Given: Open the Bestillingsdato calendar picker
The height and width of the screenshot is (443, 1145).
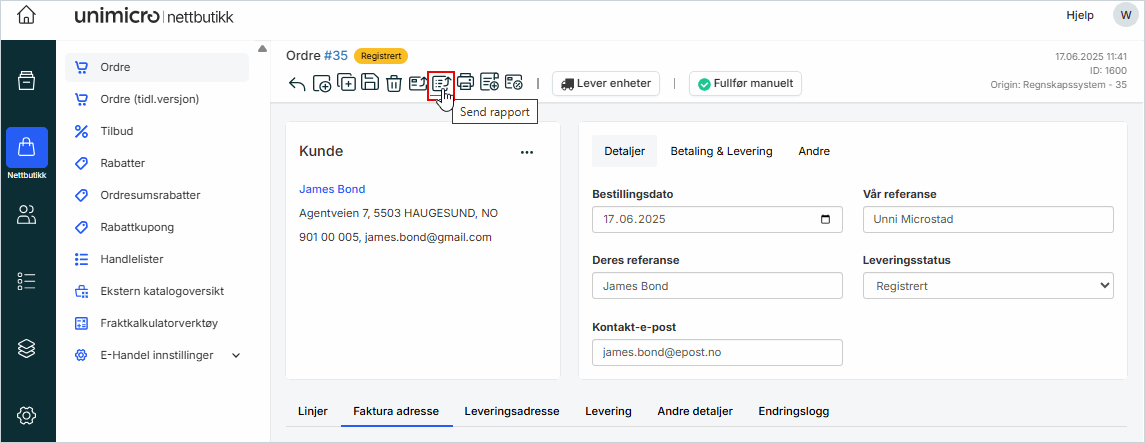Looking at the screenshot, I should click(825, 220).
